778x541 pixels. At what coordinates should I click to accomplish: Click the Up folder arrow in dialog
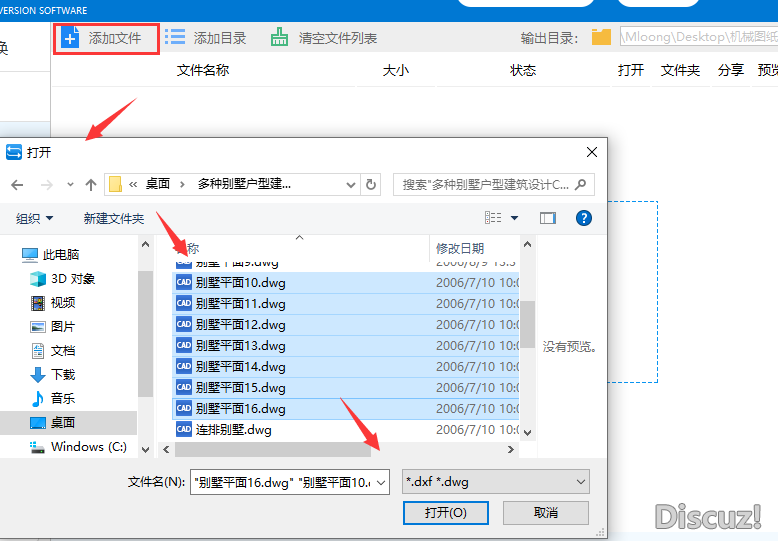[x=91, y=184]
